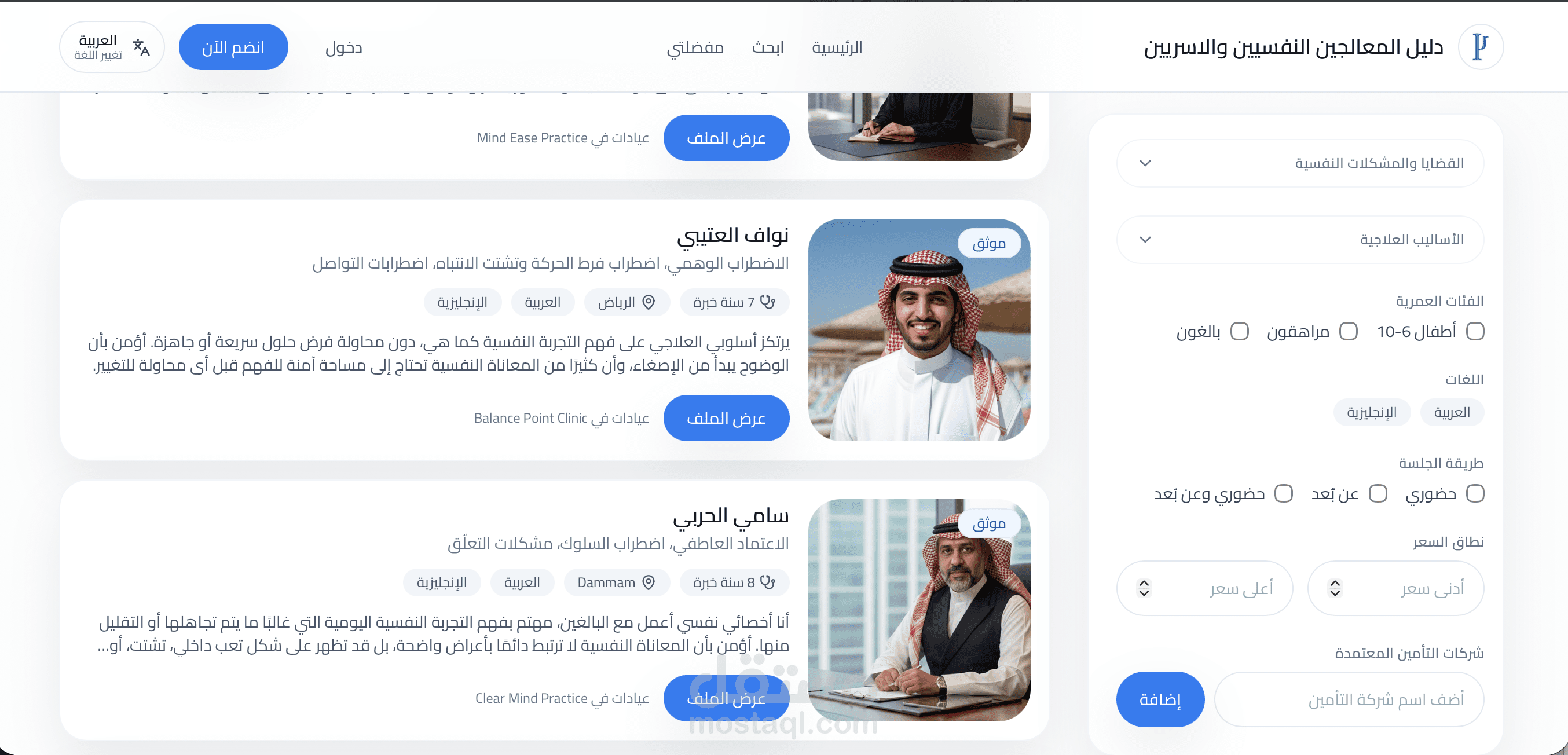The height and width of the screenshot is (755, 1568).
Task: Click the موثق badge on سامي الحربي photo
Action: click(989, 523)
